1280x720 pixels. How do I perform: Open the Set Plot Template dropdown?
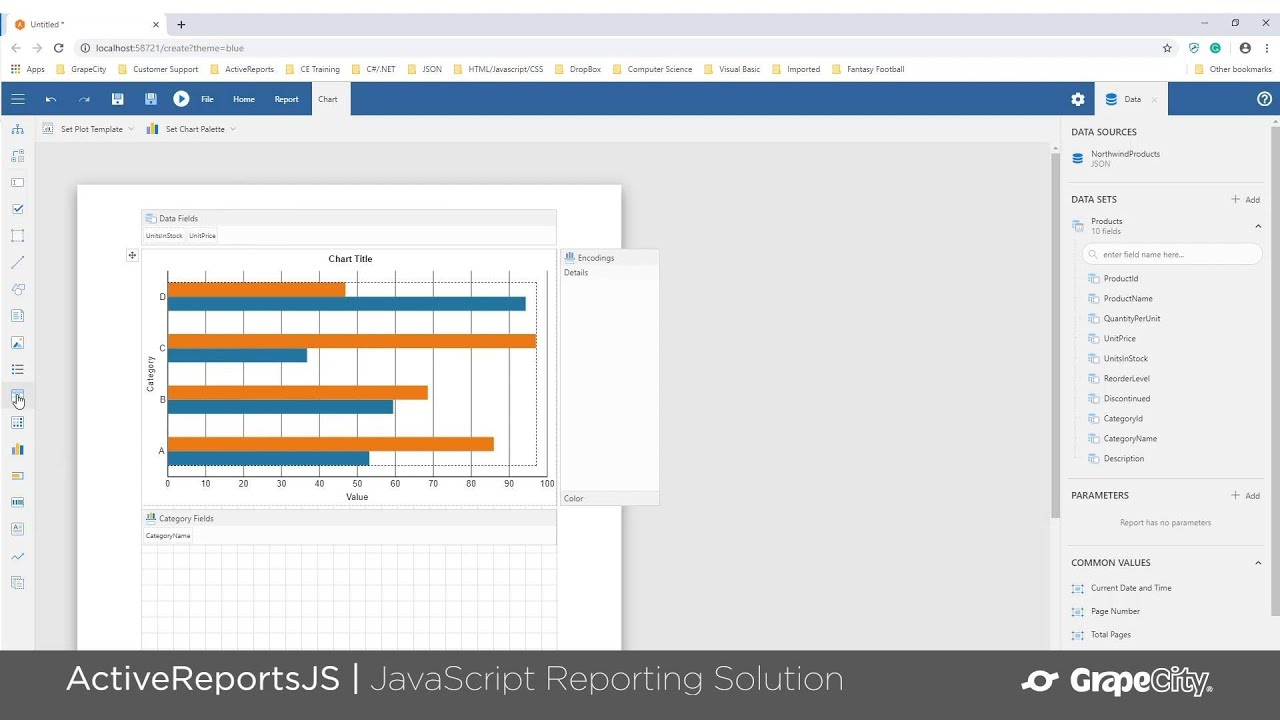88,129
